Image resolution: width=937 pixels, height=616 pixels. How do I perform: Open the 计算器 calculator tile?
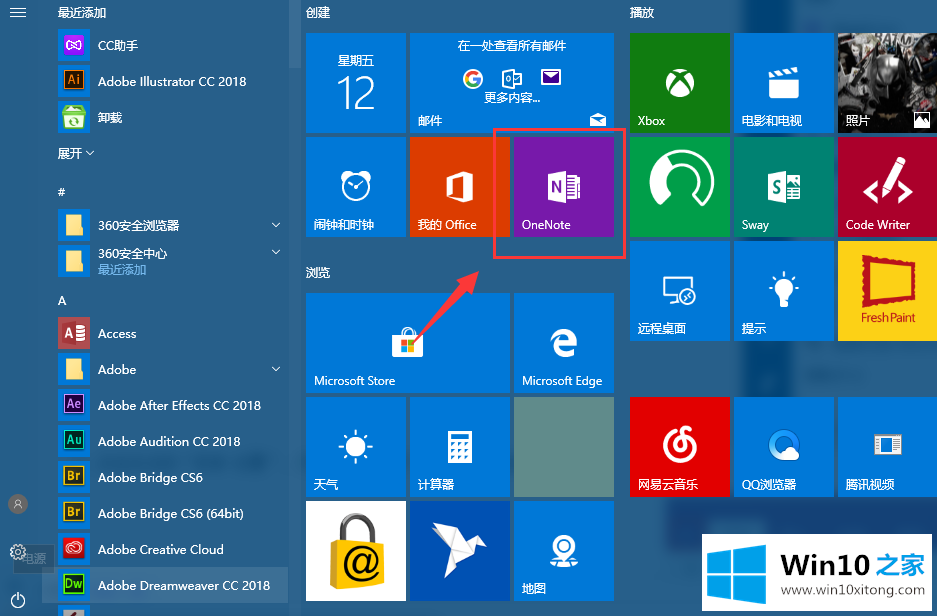460,447
